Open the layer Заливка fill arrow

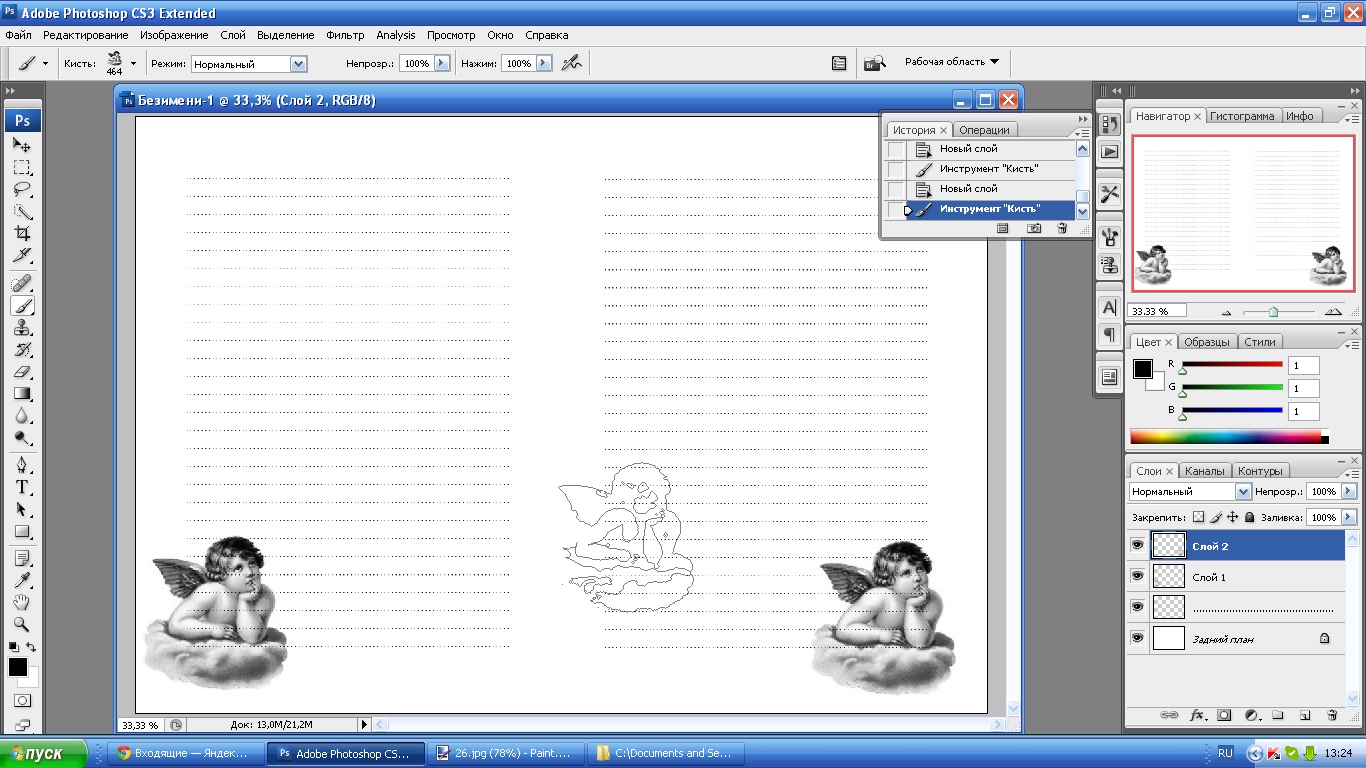tap(1350, 517)
